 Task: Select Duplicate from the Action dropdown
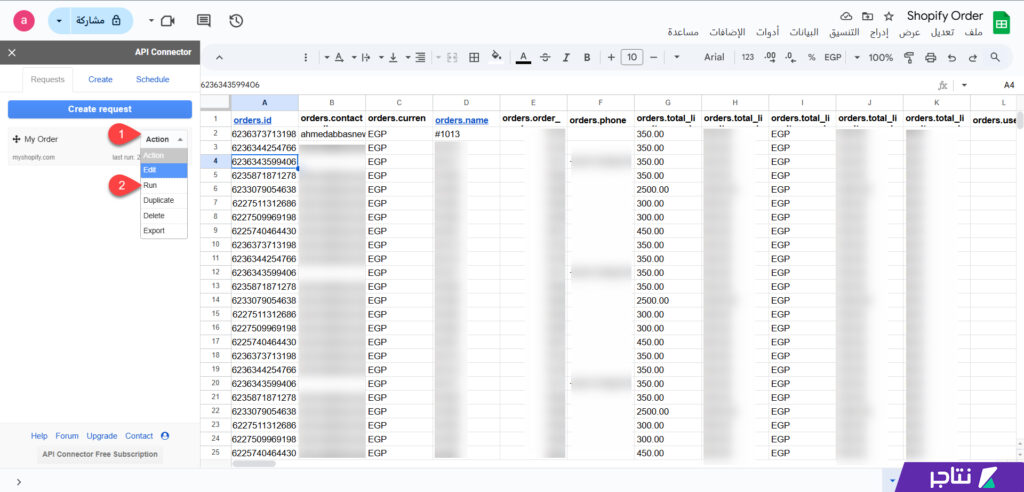[x=164, y=201]
